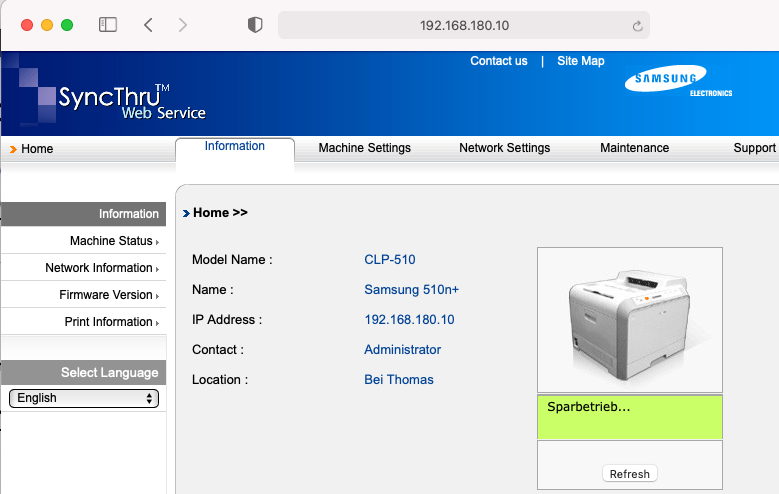Image resolution: width=779 pixels, height=494 pixels.
Task: Expand the arrow next to Network Information
Action: coord(157,269)
